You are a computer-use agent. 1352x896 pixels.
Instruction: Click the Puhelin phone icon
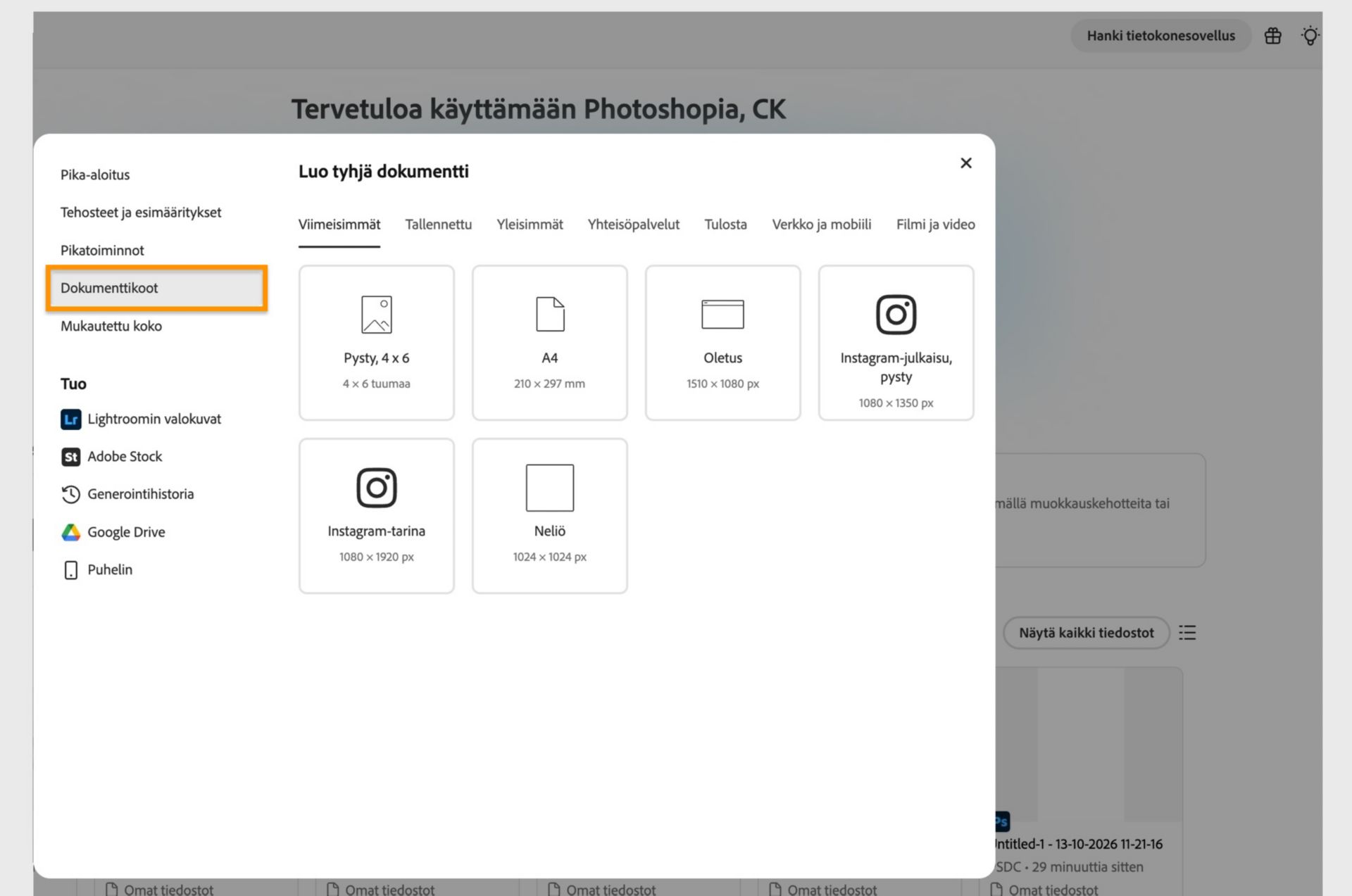tap(70, 570)
